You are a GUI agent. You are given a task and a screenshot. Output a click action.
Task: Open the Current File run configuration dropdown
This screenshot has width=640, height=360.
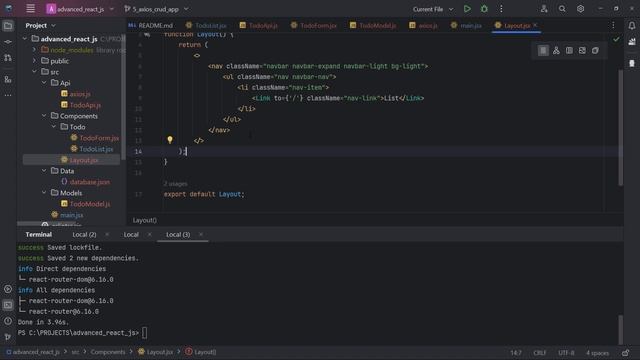point(433,9)
